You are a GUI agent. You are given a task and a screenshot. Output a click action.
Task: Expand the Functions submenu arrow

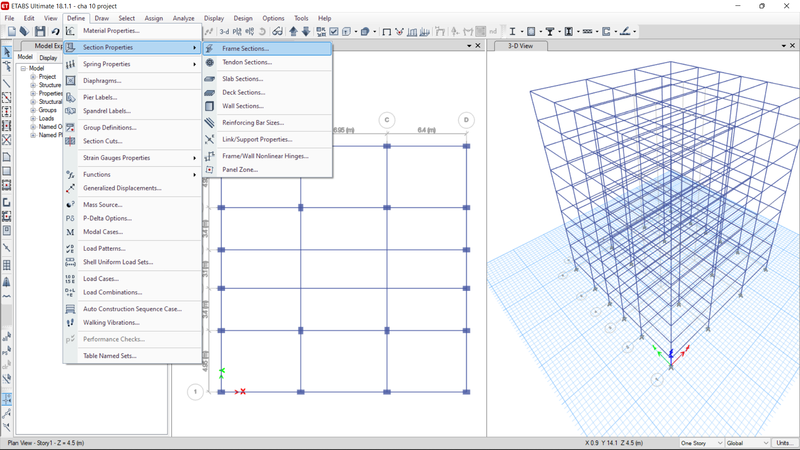[194, 174]
